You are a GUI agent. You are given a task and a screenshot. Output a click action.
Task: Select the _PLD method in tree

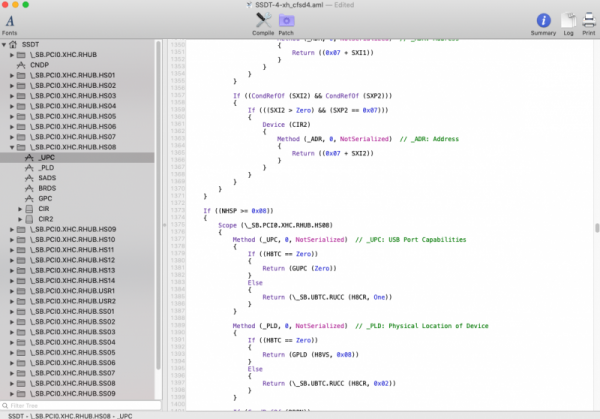(x=46, y=168)
